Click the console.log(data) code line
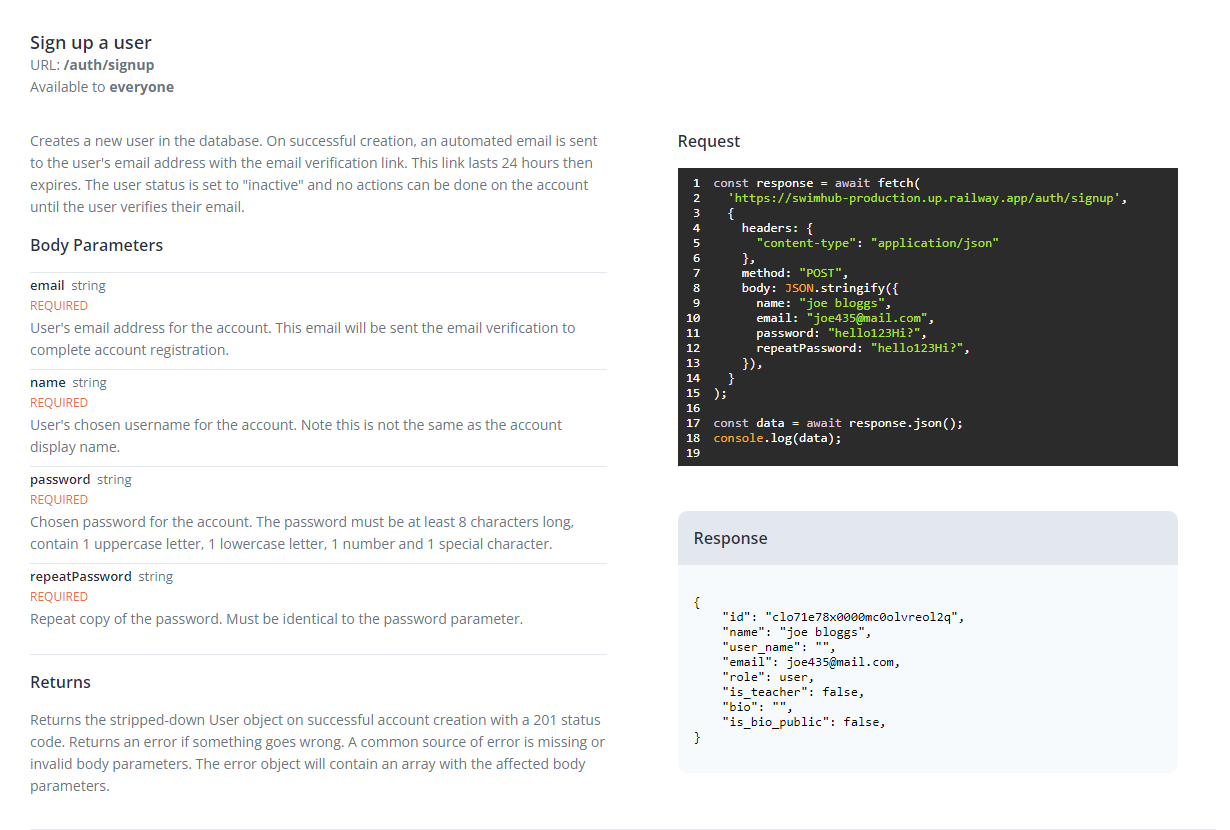 coord(777,438)
